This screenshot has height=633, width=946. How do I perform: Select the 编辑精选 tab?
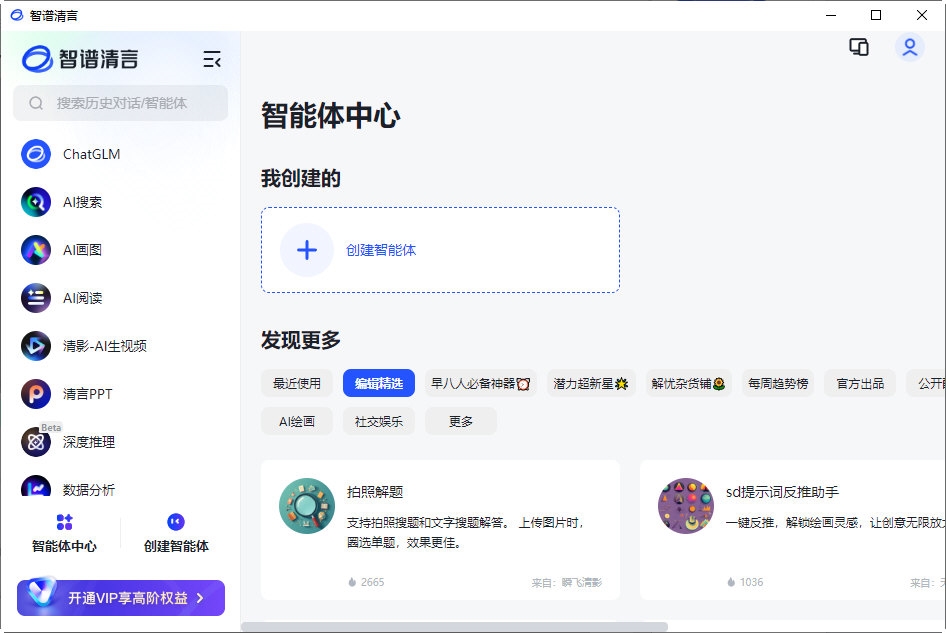pos(379,383)
